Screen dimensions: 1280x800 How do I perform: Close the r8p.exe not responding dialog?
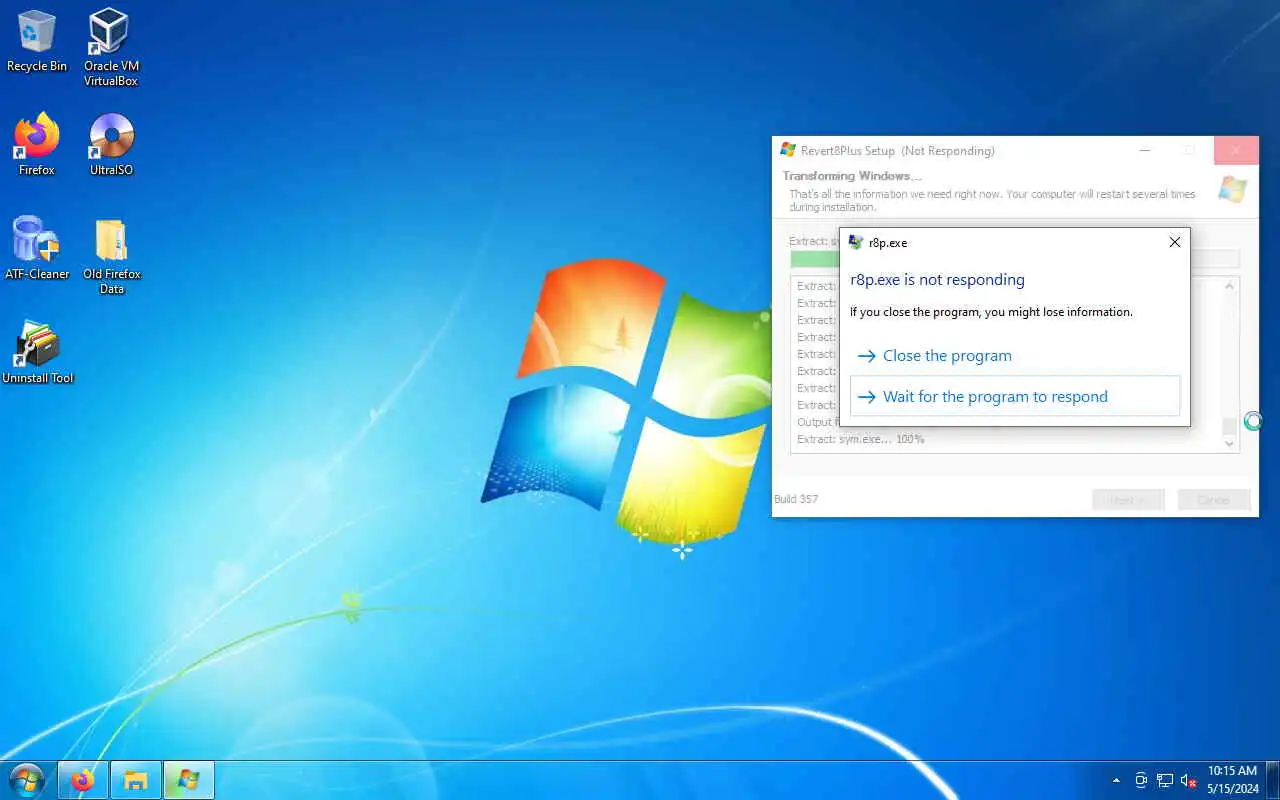point(1175,242)
